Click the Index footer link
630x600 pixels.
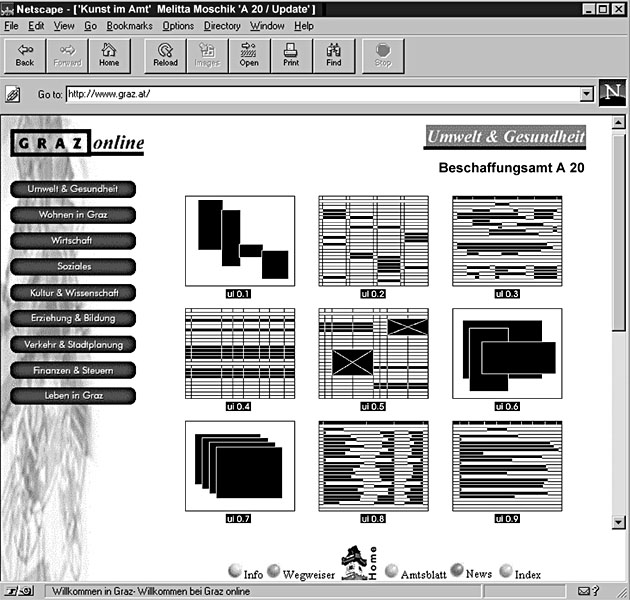coord(528,575)
